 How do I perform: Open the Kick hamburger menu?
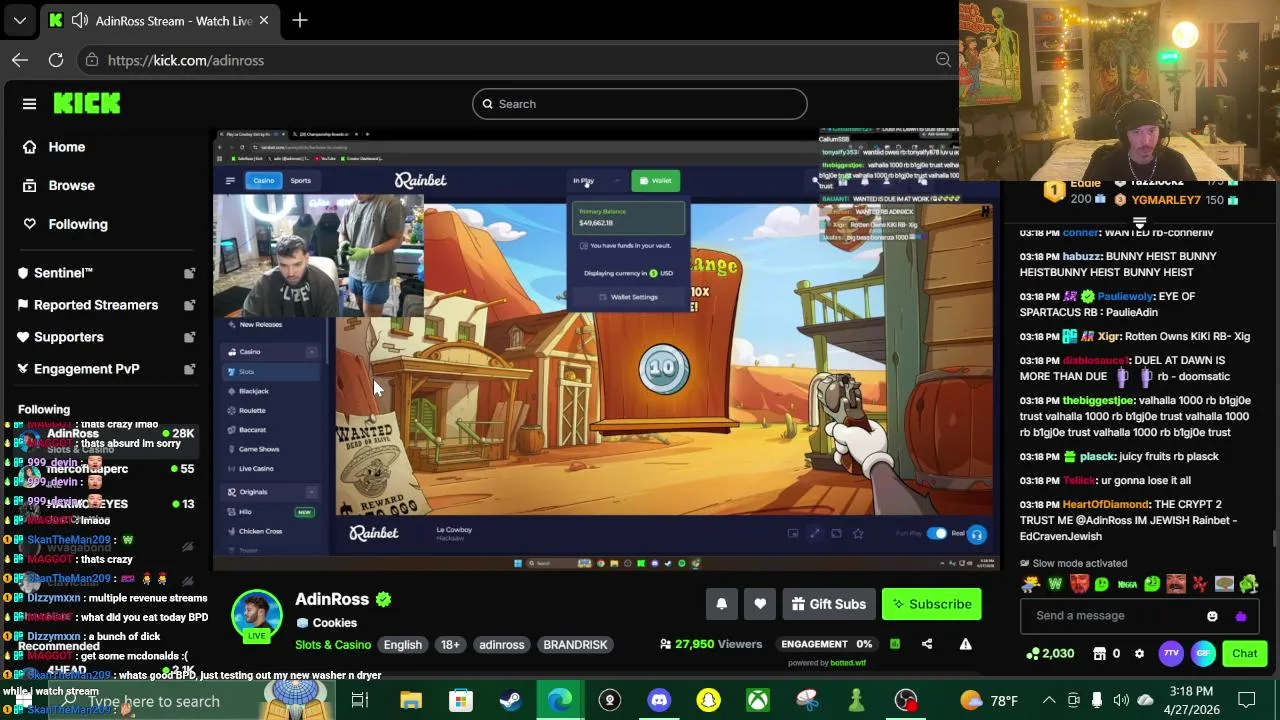tap(29, 104)
